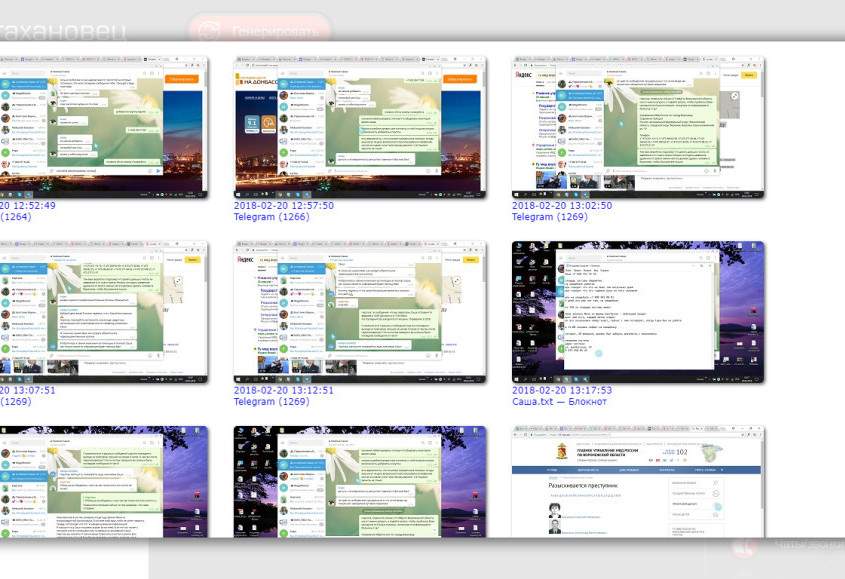Screen dimensions: 845x579
Task: Select Telegram (1269) caption under 13:02:50
Action: [x=550, y=217]
